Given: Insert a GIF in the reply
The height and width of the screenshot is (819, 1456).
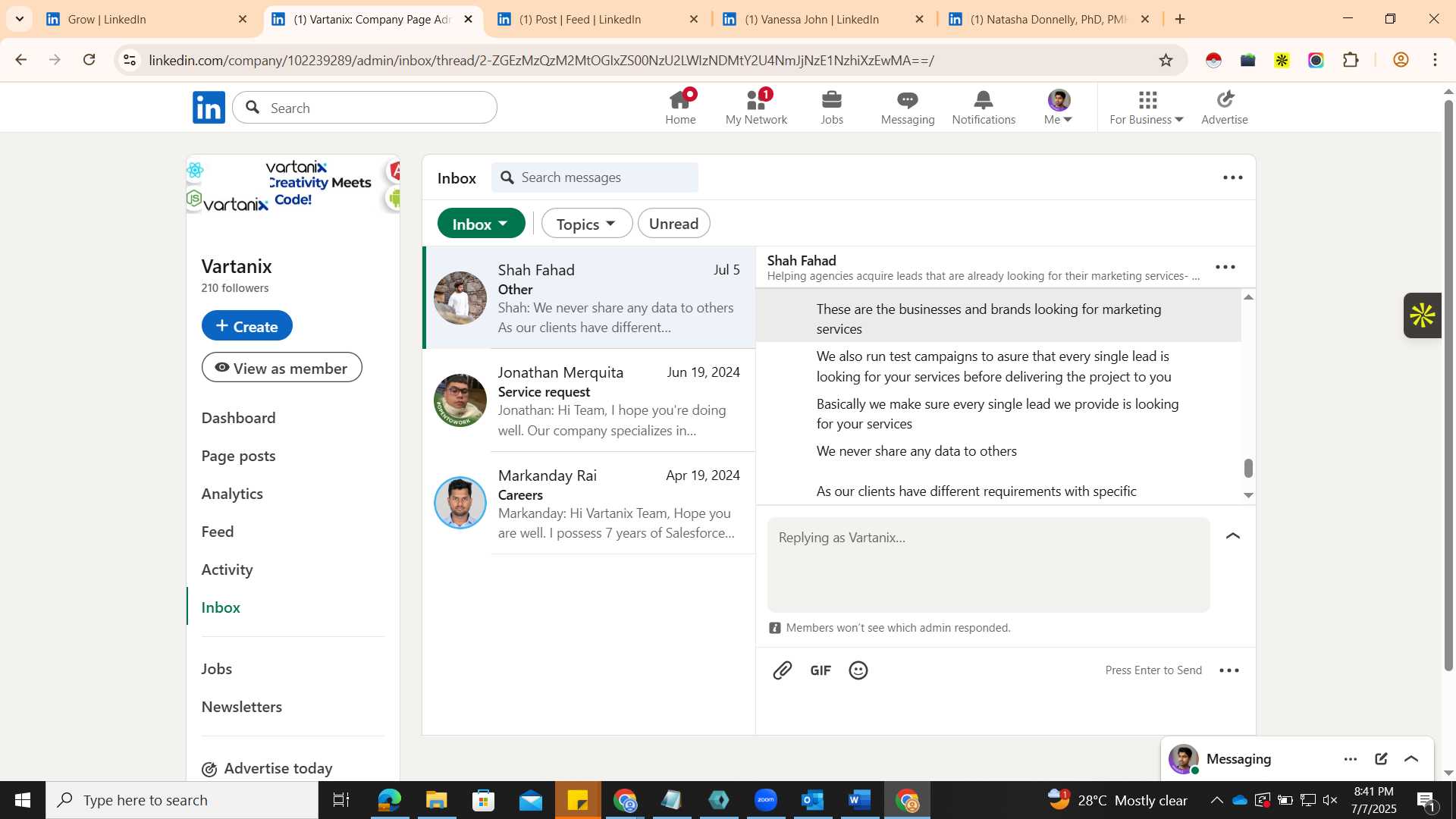Looking at the screenshot, I should point(821,670).
